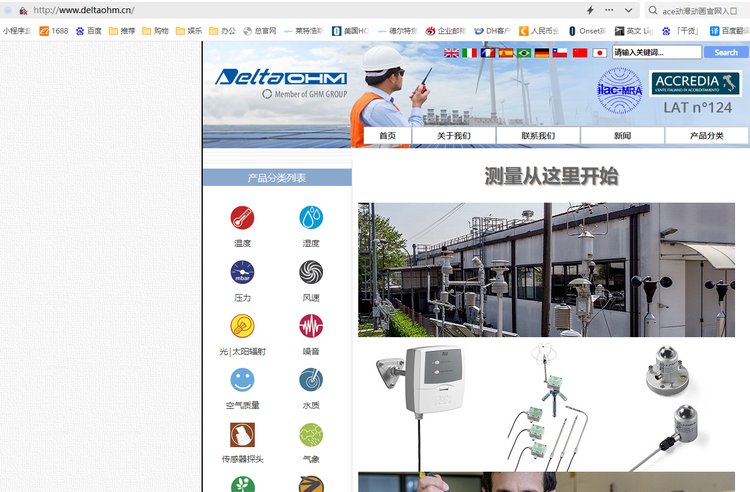Click the temperature (温度) category icon

coord(242,218)
